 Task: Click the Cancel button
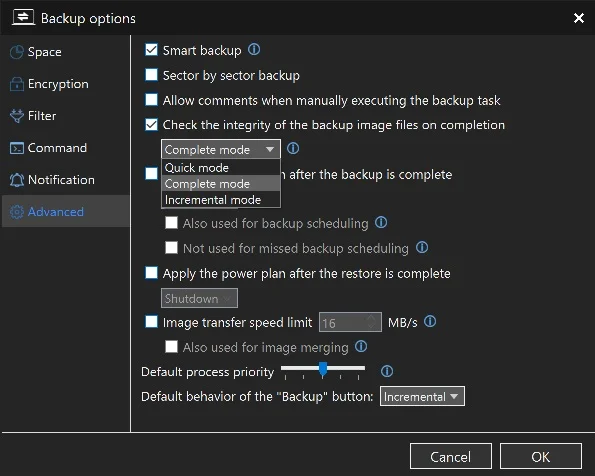450,456
